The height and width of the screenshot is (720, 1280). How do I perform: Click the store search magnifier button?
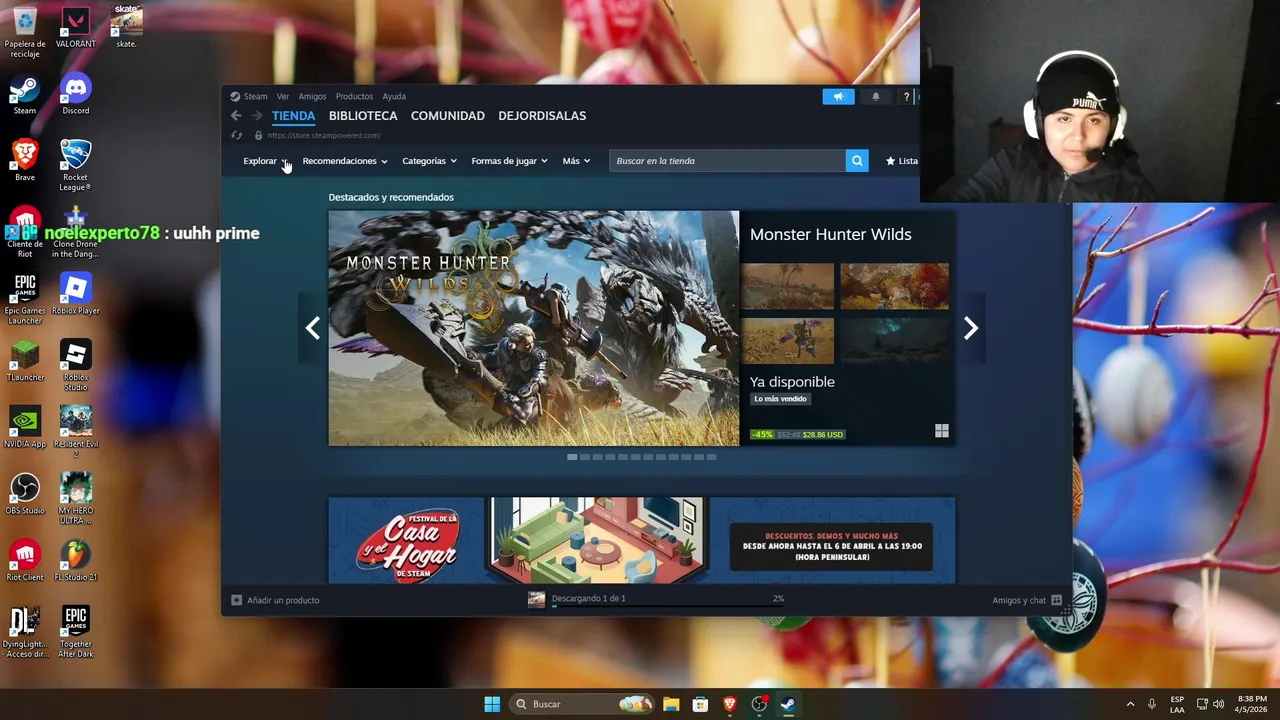pyautogui.click(x=857, y=161)
